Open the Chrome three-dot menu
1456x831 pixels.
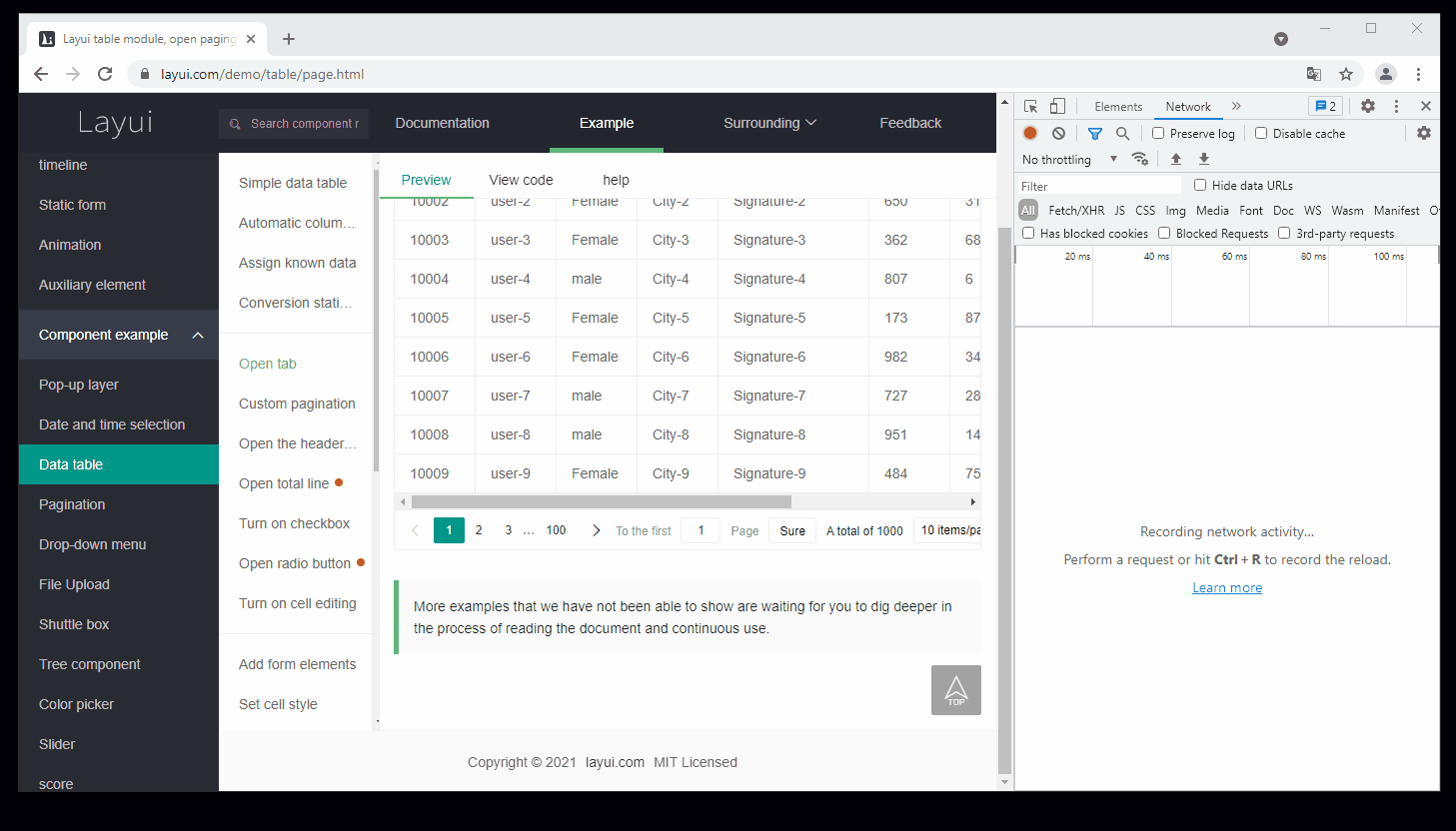point(1418,74)
